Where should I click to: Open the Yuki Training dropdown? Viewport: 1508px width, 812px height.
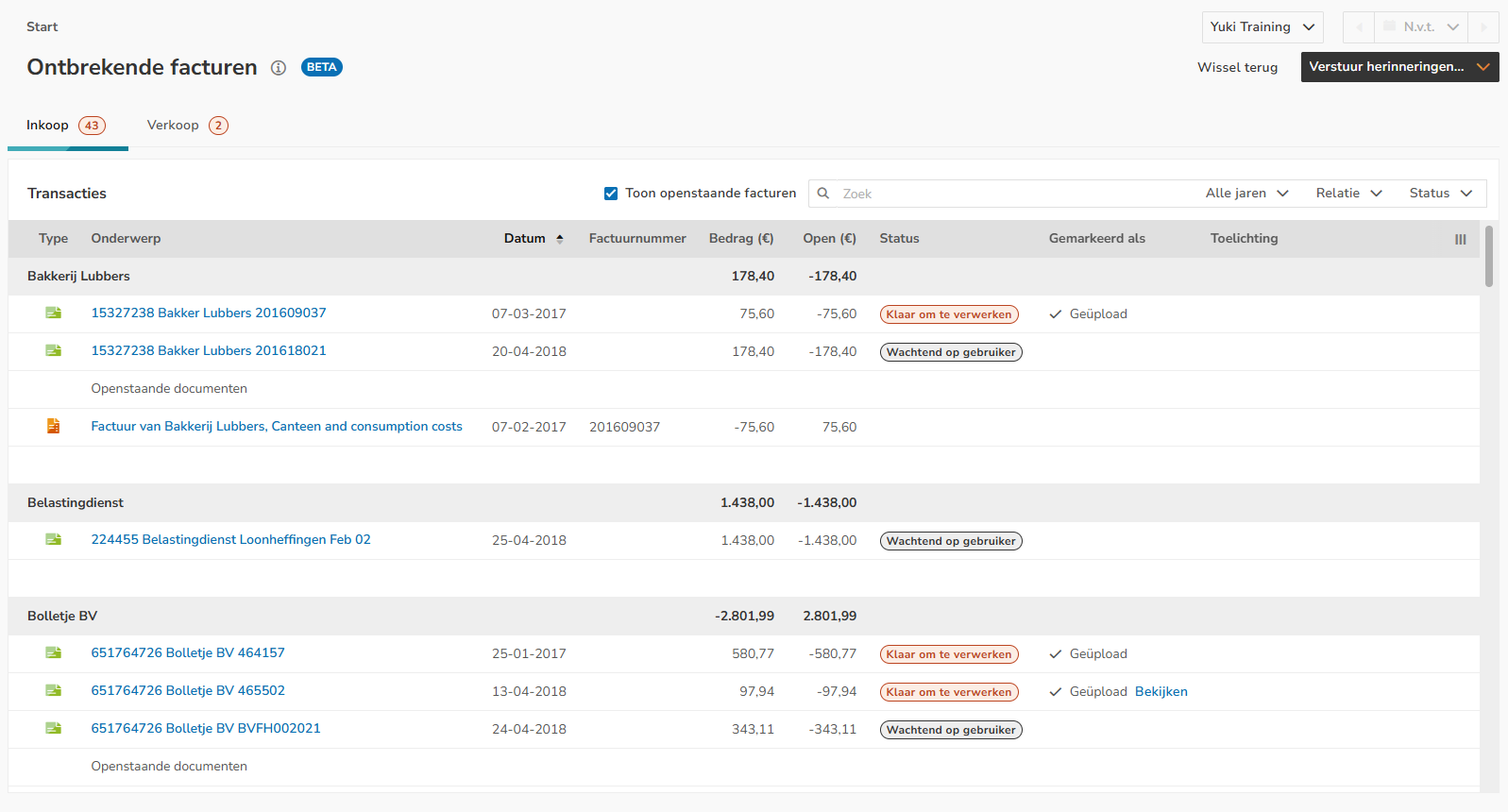(x=1262, y=27)
